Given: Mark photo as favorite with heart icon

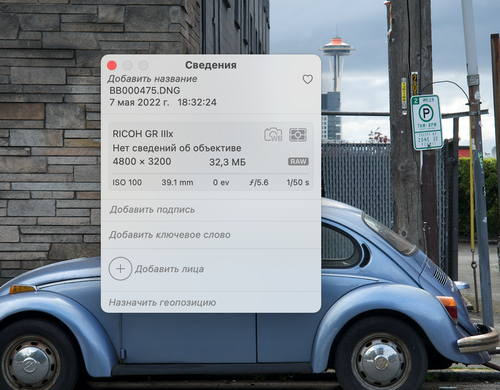Looking at the screenshot, I should [307, 79].
